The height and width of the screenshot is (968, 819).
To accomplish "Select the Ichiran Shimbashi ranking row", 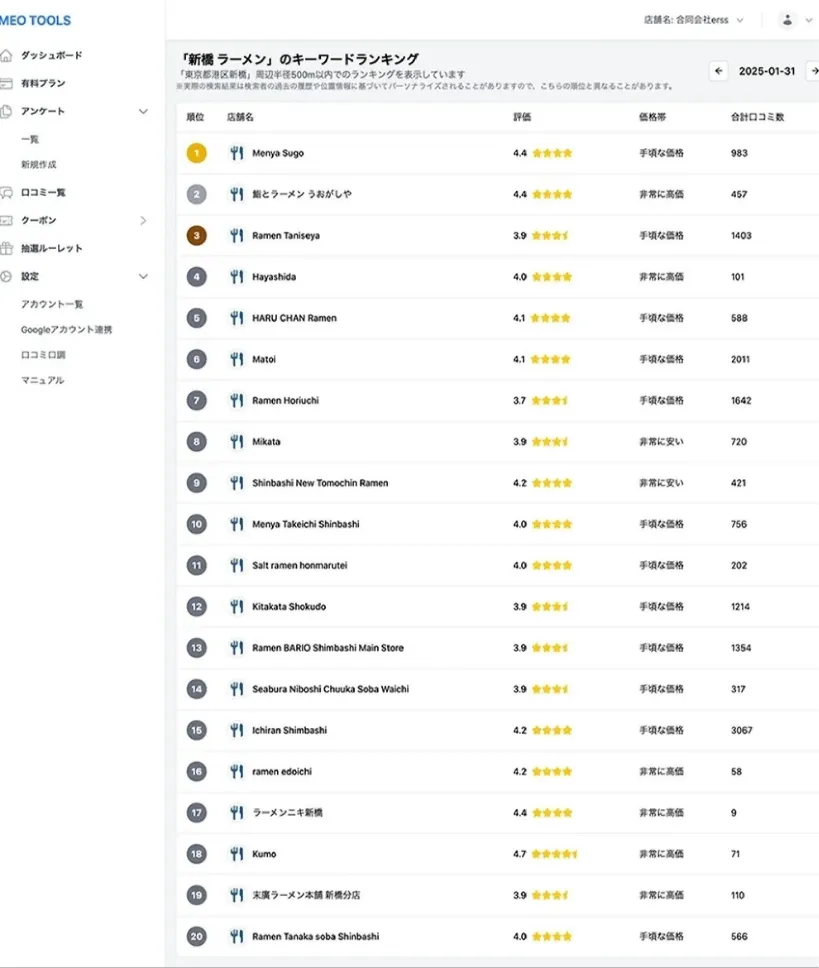I will click(x=498, y=730).
